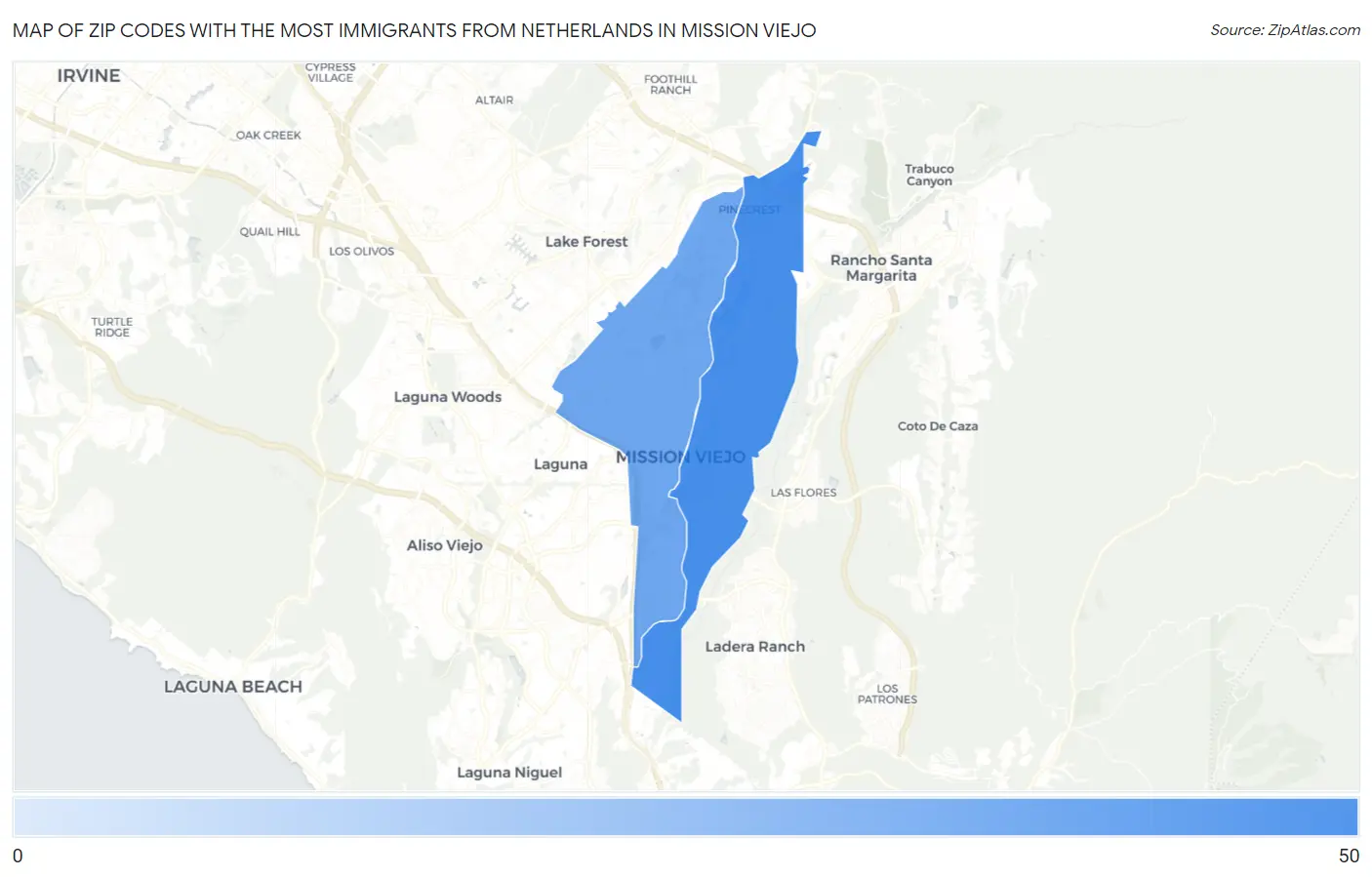Click the legend maximum value 50
The width and height of the screenshot is (1372, 877).
point(1349,856)
